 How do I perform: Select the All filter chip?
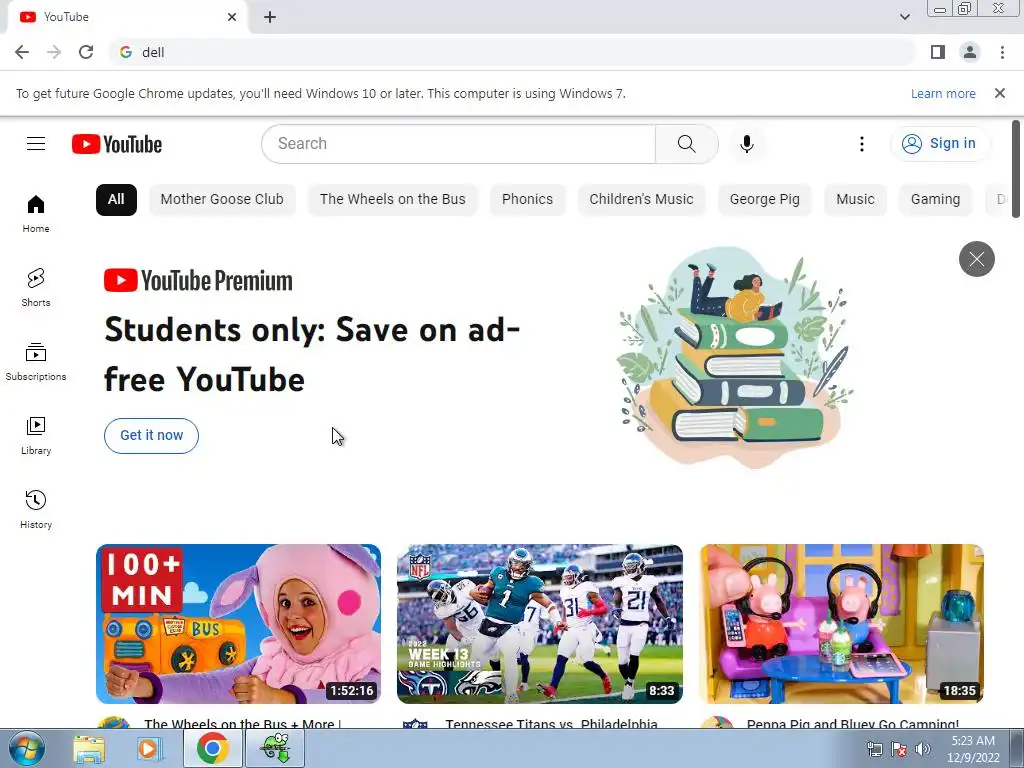click(116, 200)
